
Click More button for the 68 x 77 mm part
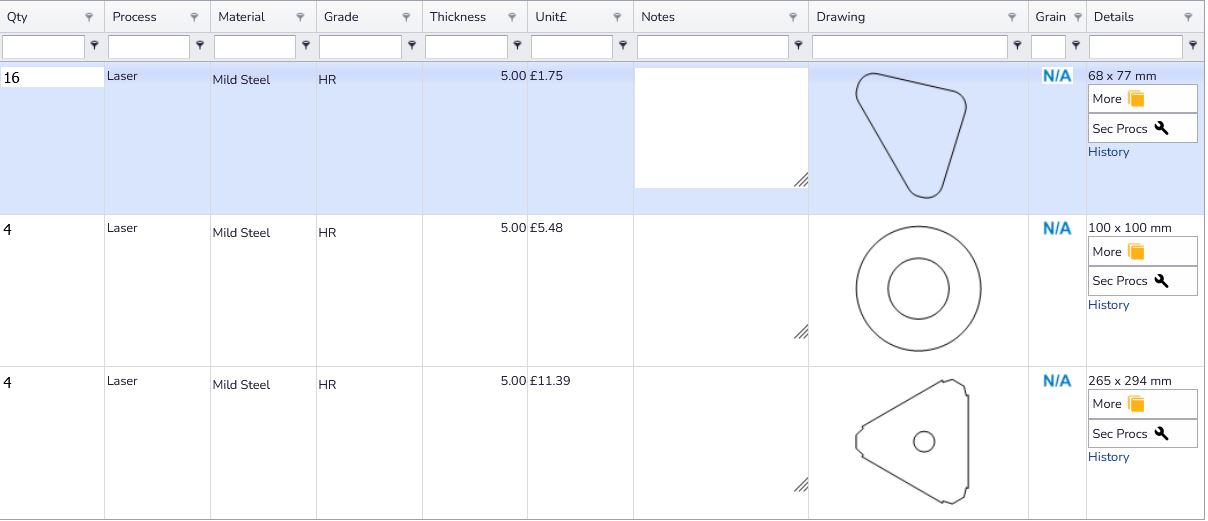[1142, 99]
